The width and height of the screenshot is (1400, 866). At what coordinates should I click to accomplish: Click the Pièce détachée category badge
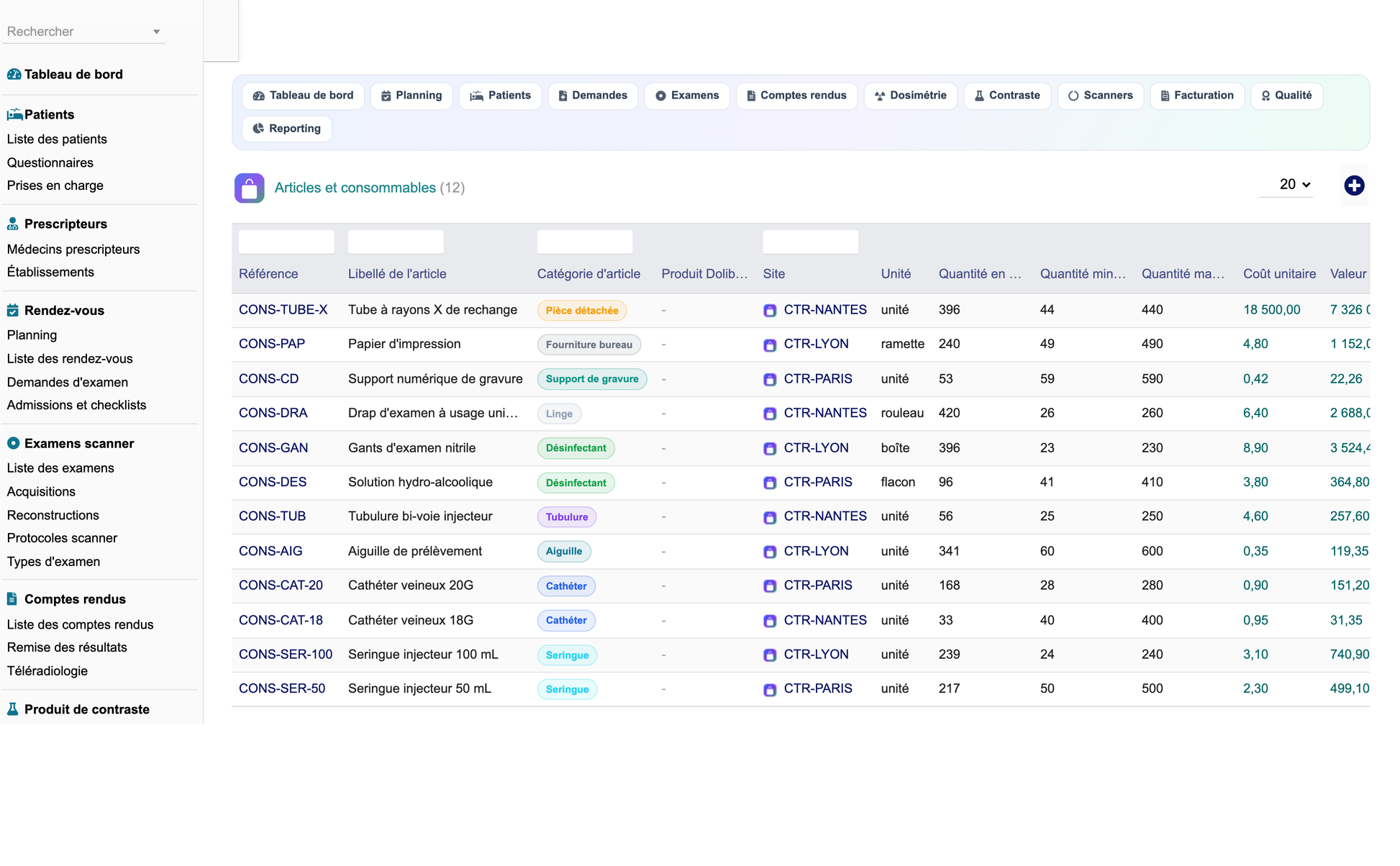pyautogui.click(x=582, y=311)
